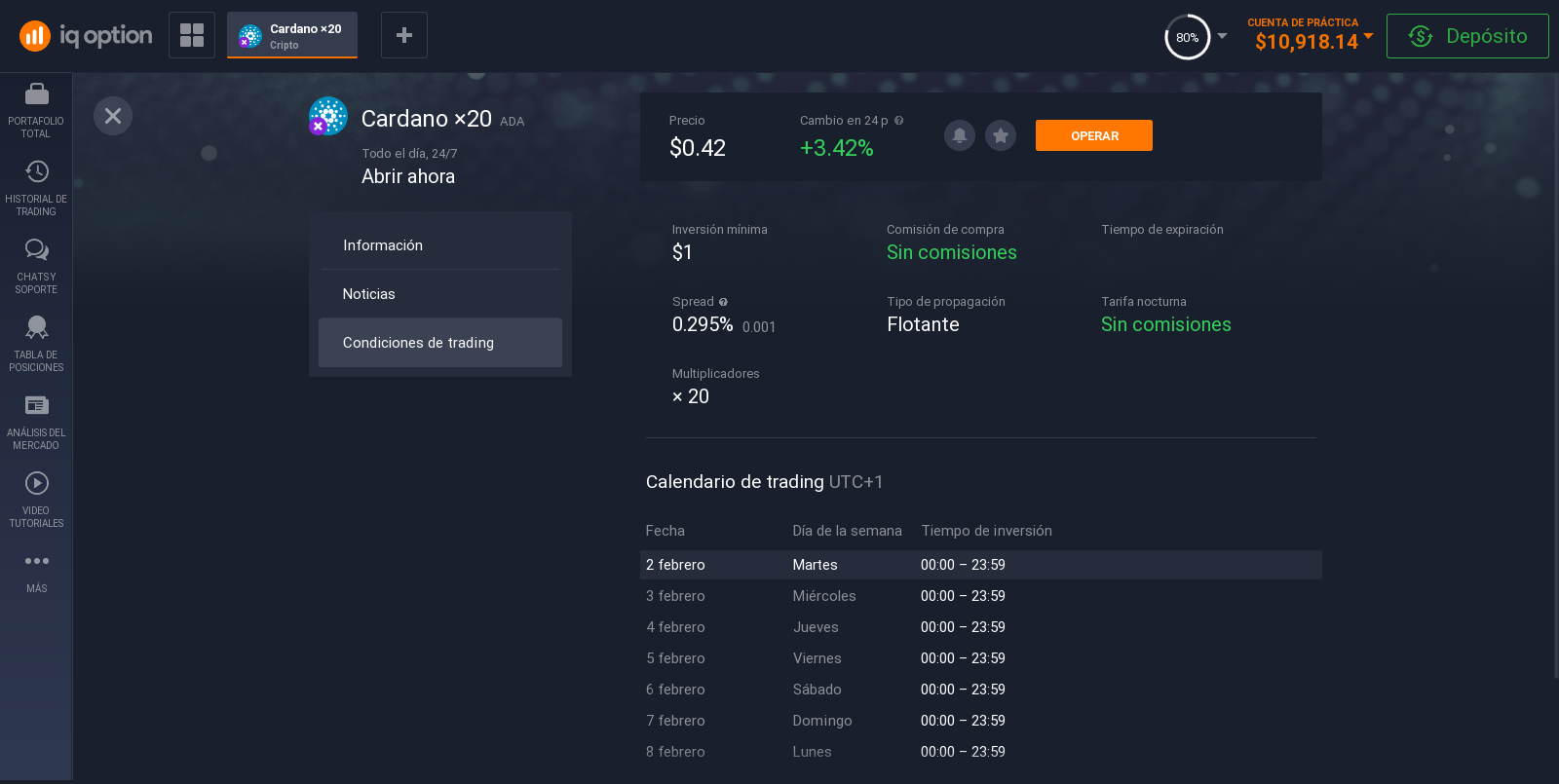
Task: Click the Tiempo de expiración label
Action: [1162, 230]
